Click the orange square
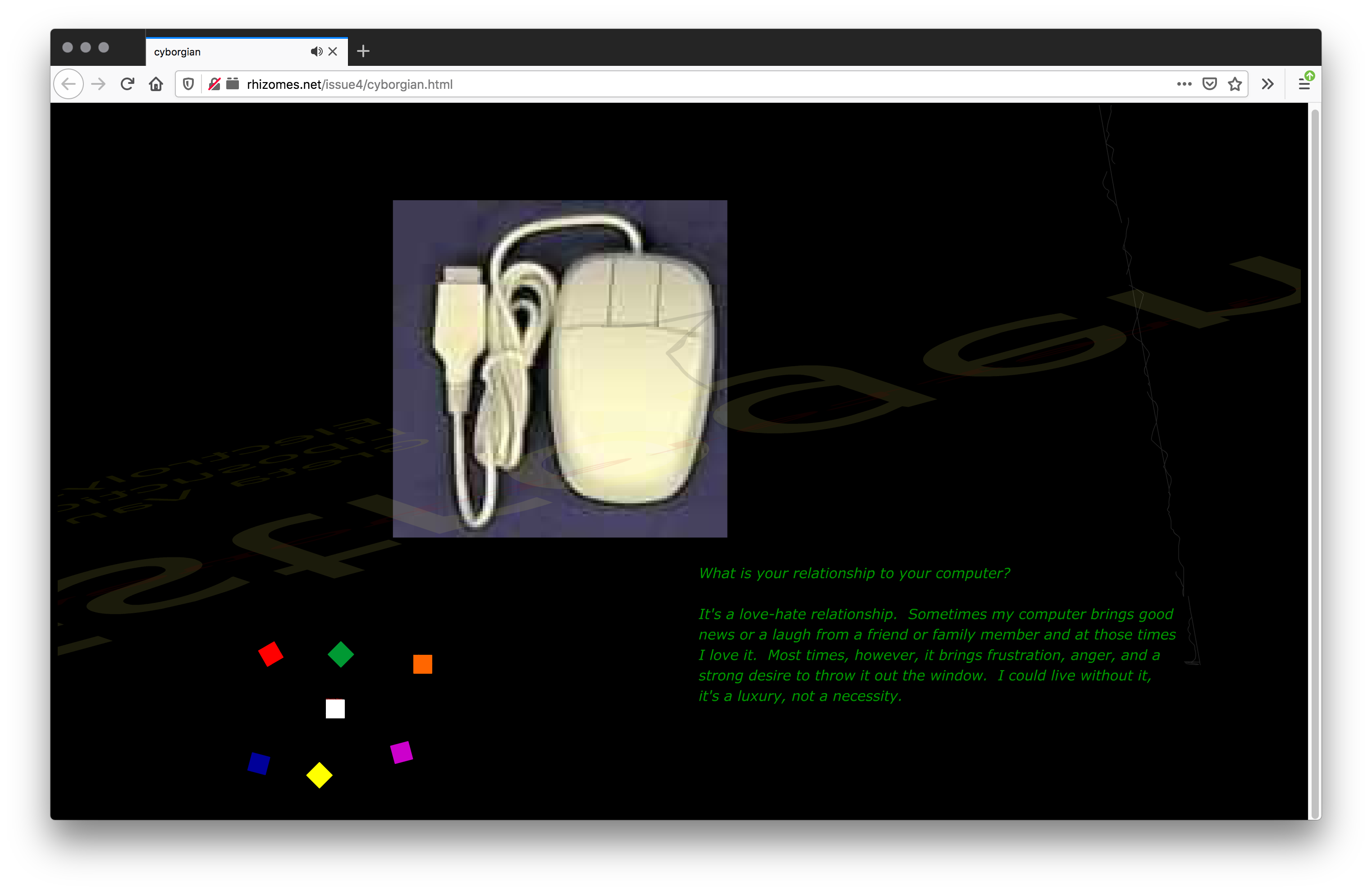 (x=423, y=664)
